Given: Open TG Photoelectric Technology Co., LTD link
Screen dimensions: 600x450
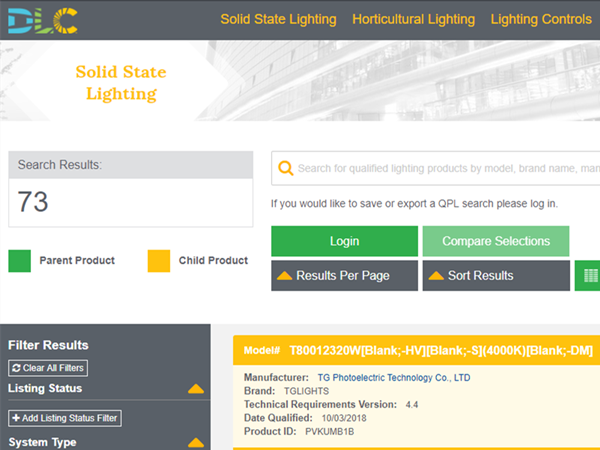Looking at the screenshot, I should 394,378.
